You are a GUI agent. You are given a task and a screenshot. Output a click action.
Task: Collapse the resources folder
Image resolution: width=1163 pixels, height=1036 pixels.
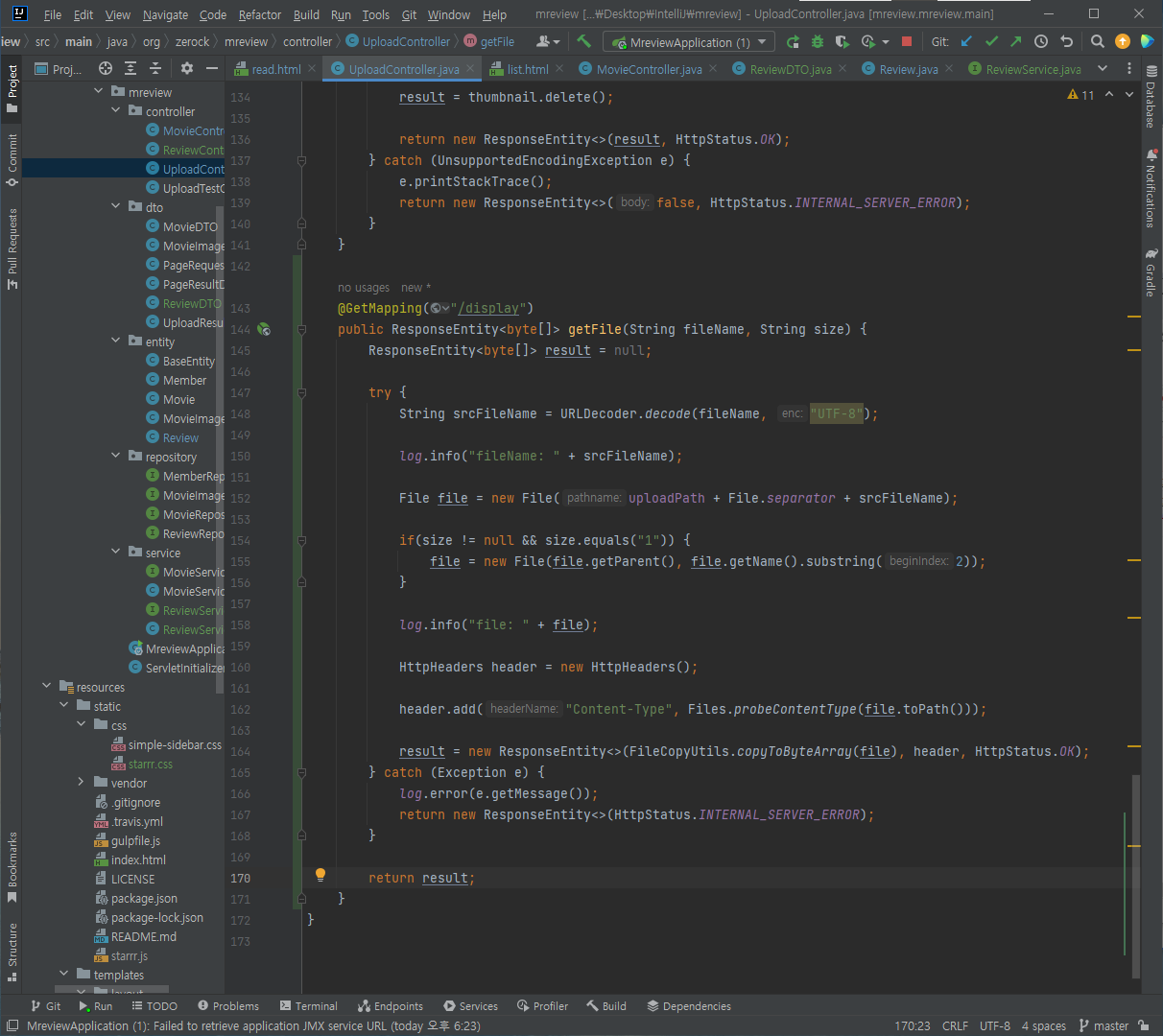pos(47,687)
